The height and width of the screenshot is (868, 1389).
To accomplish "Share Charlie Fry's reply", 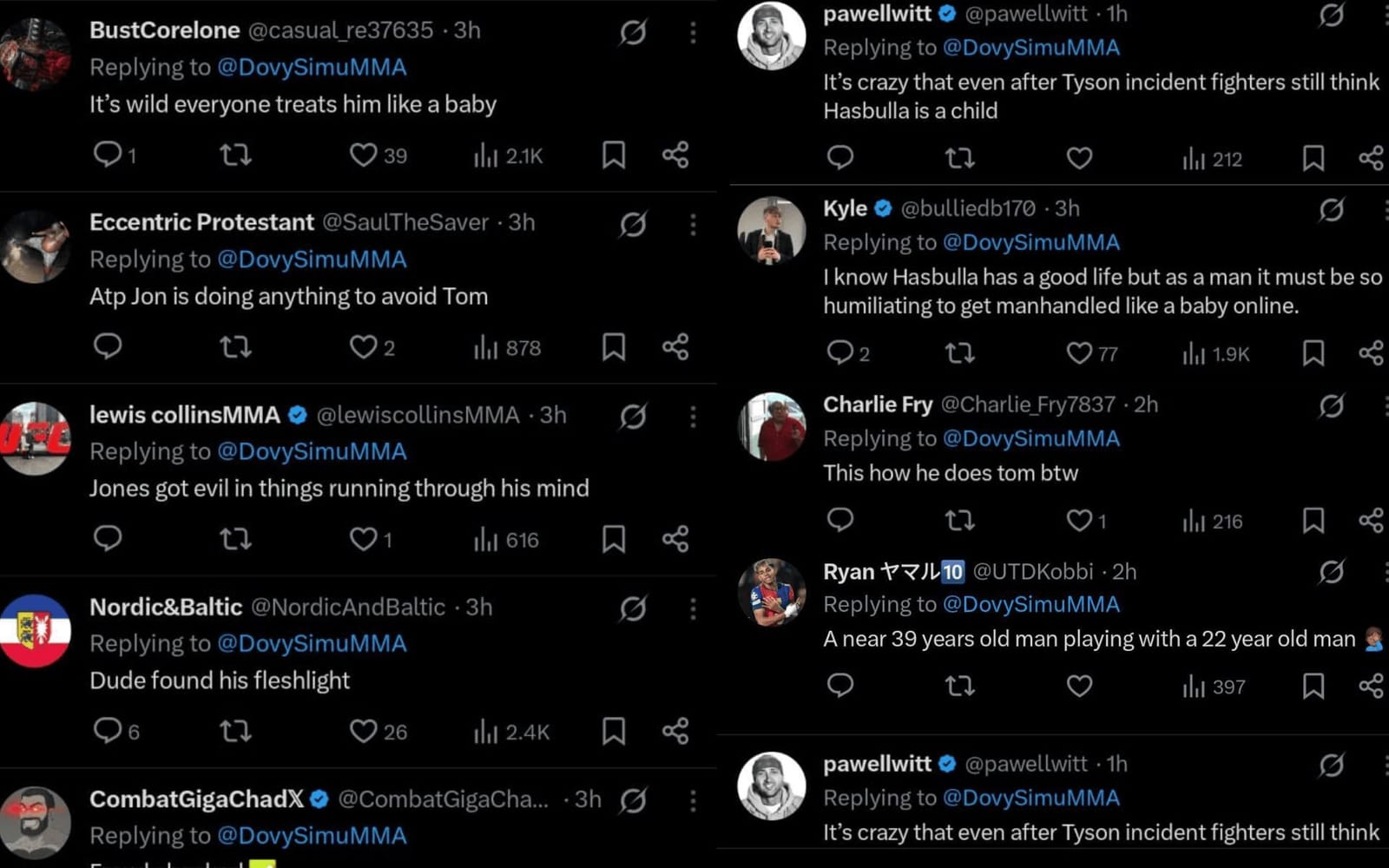I will (x=1371, y=521).
